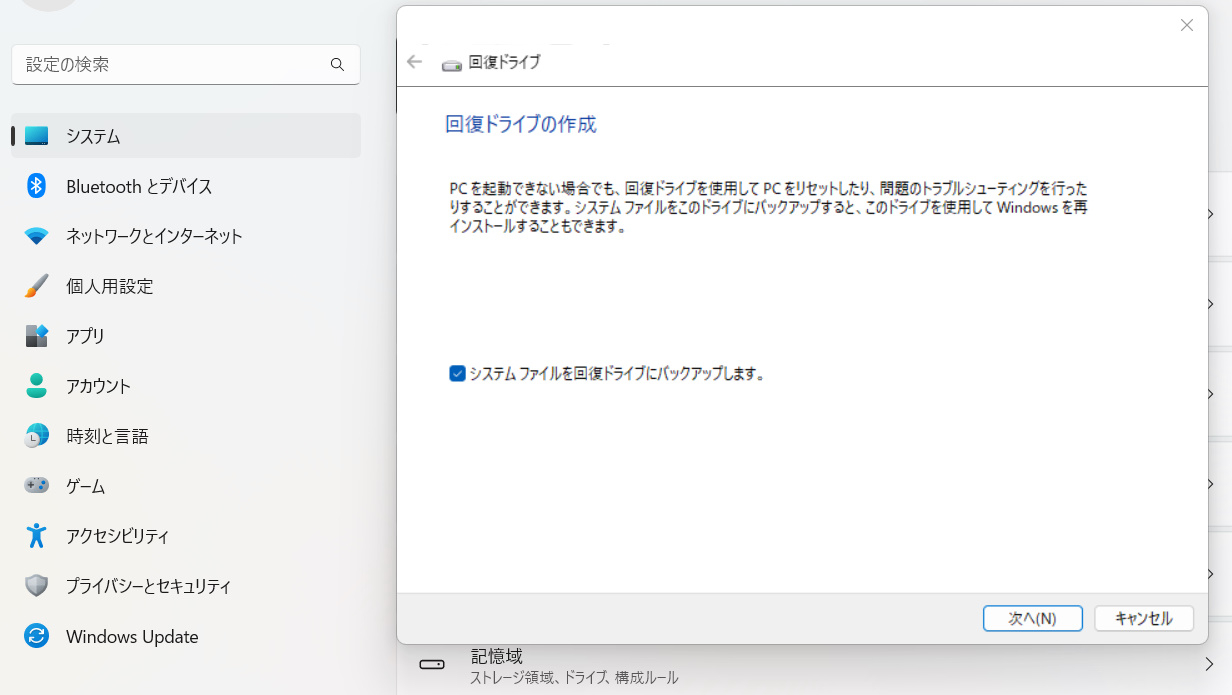Click the 設定の検索 search field
The image size is (1232, 695).
[170, 64]
